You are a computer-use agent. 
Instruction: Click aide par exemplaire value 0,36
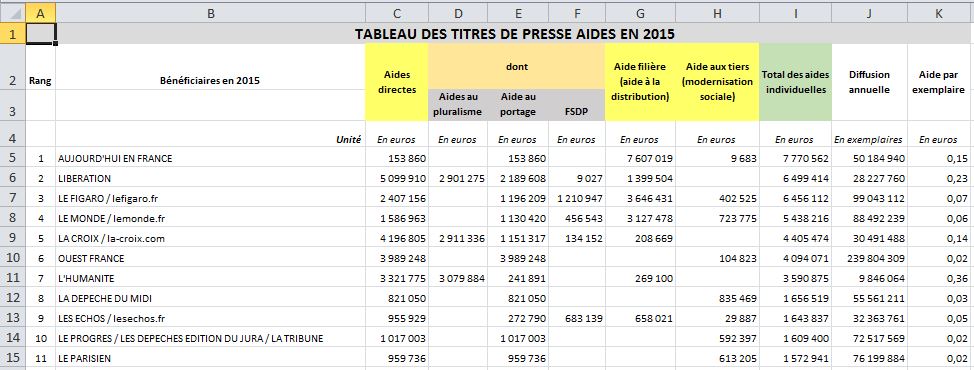click(x=940, y=278)
